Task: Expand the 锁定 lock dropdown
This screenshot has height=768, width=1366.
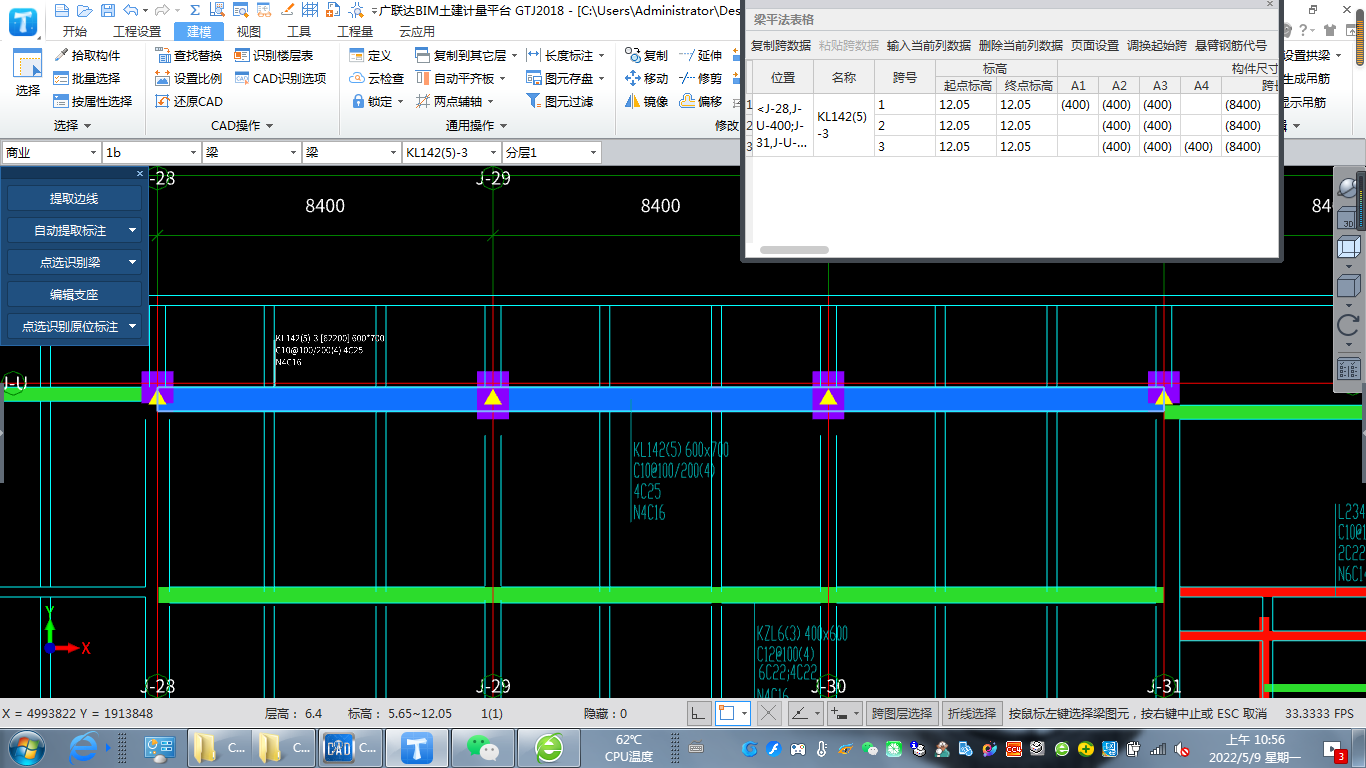Action: click(x=400, y=102)
